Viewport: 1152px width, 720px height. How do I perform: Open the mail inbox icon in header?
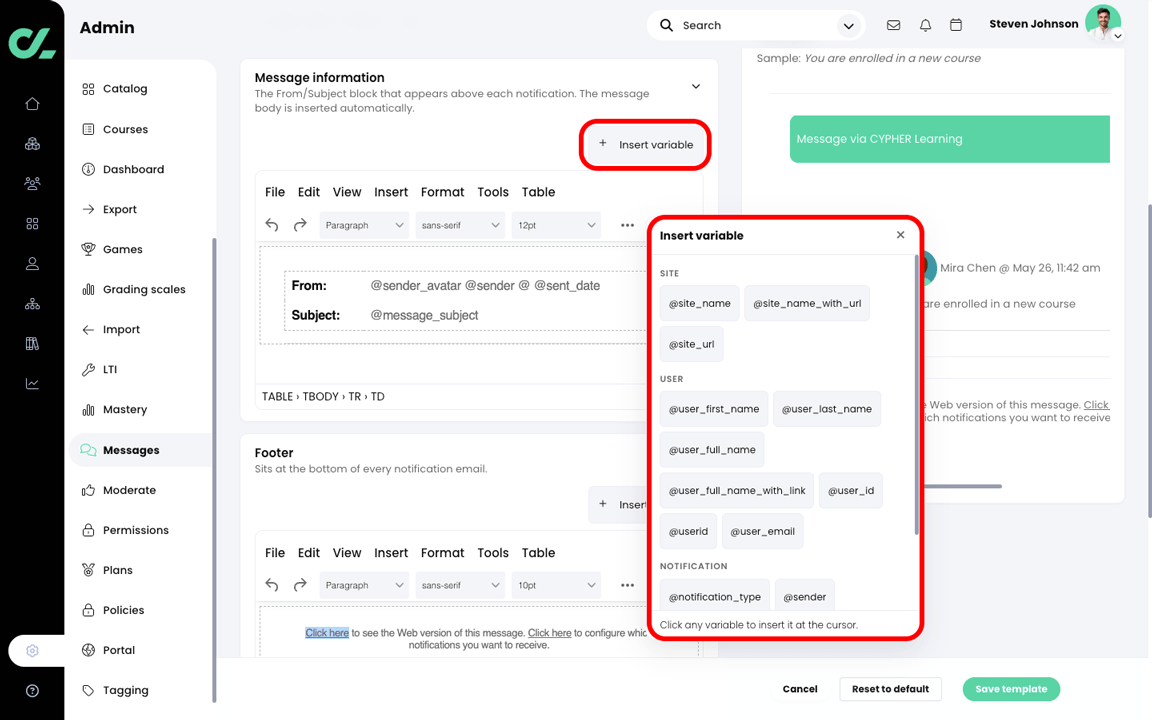tap(893, 25)
